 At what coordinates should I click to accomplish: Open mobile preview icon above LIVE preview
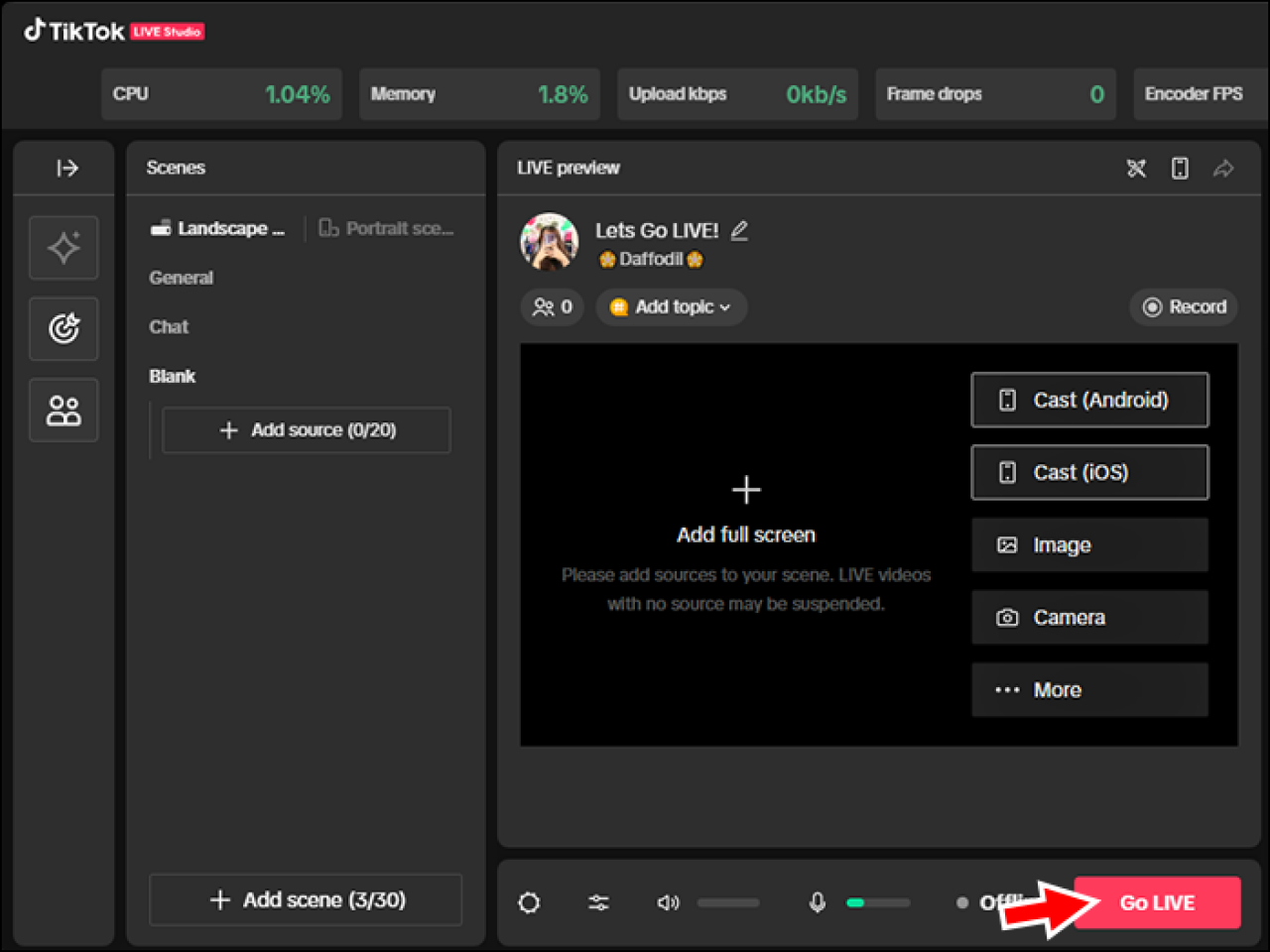point(1180,168)
